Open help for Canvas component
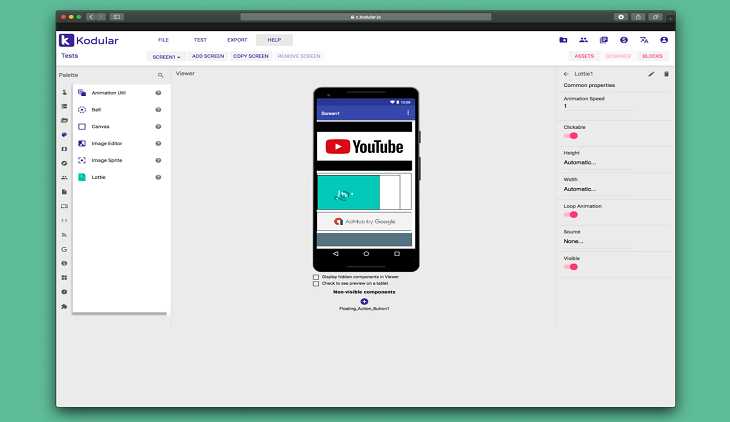The image size is (730, 422). coord(158,127)
